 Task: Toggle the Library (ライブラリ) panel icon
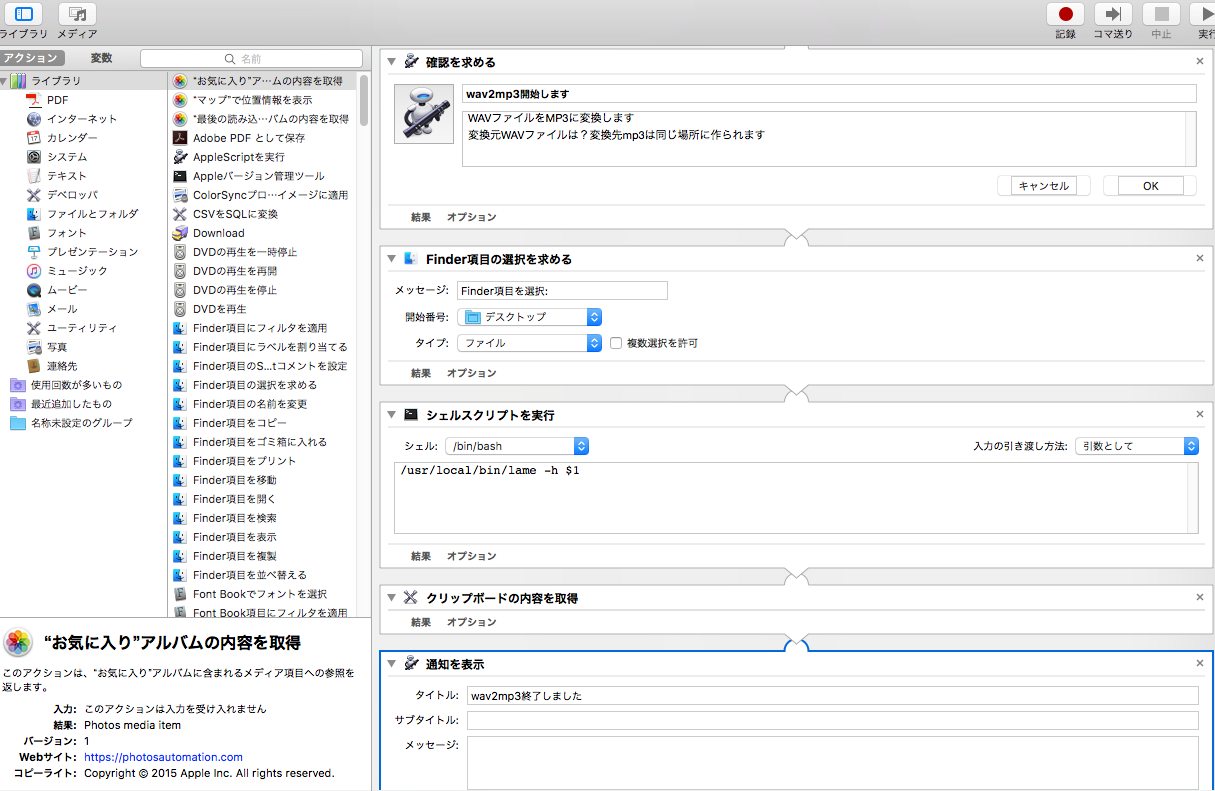23,15
